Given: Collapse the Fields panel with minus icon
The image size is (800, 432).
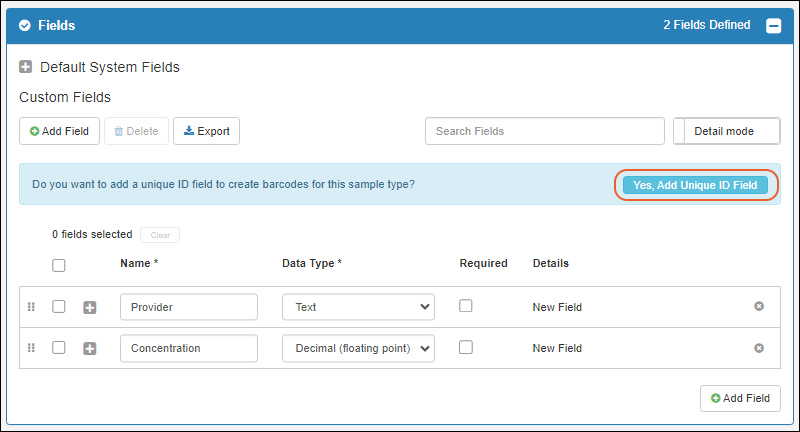Looking at the screenshot, I should (773, 26).
